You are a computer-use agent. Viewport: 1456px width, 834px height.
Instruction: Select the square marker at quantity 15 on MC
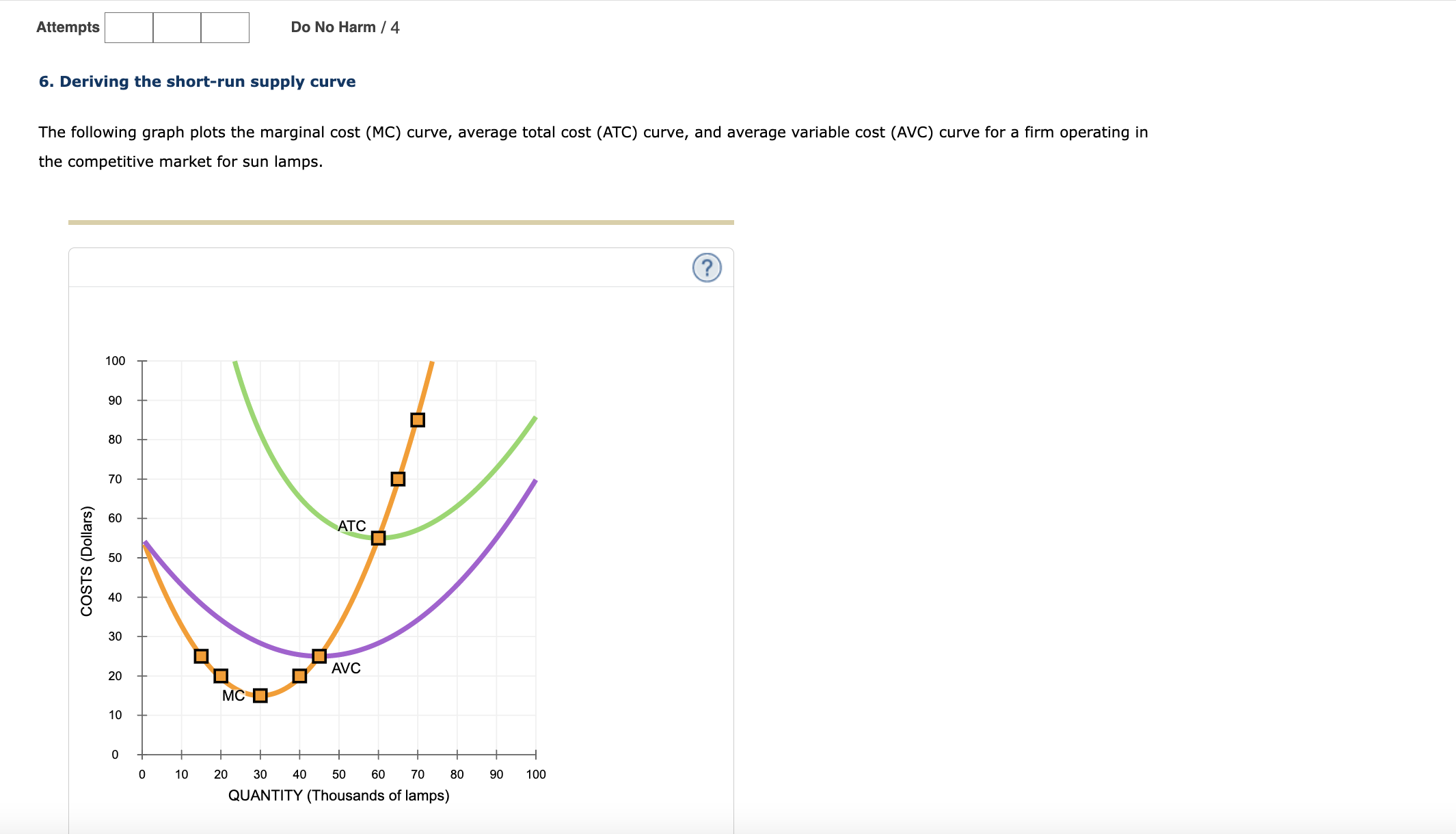point(200,655)
